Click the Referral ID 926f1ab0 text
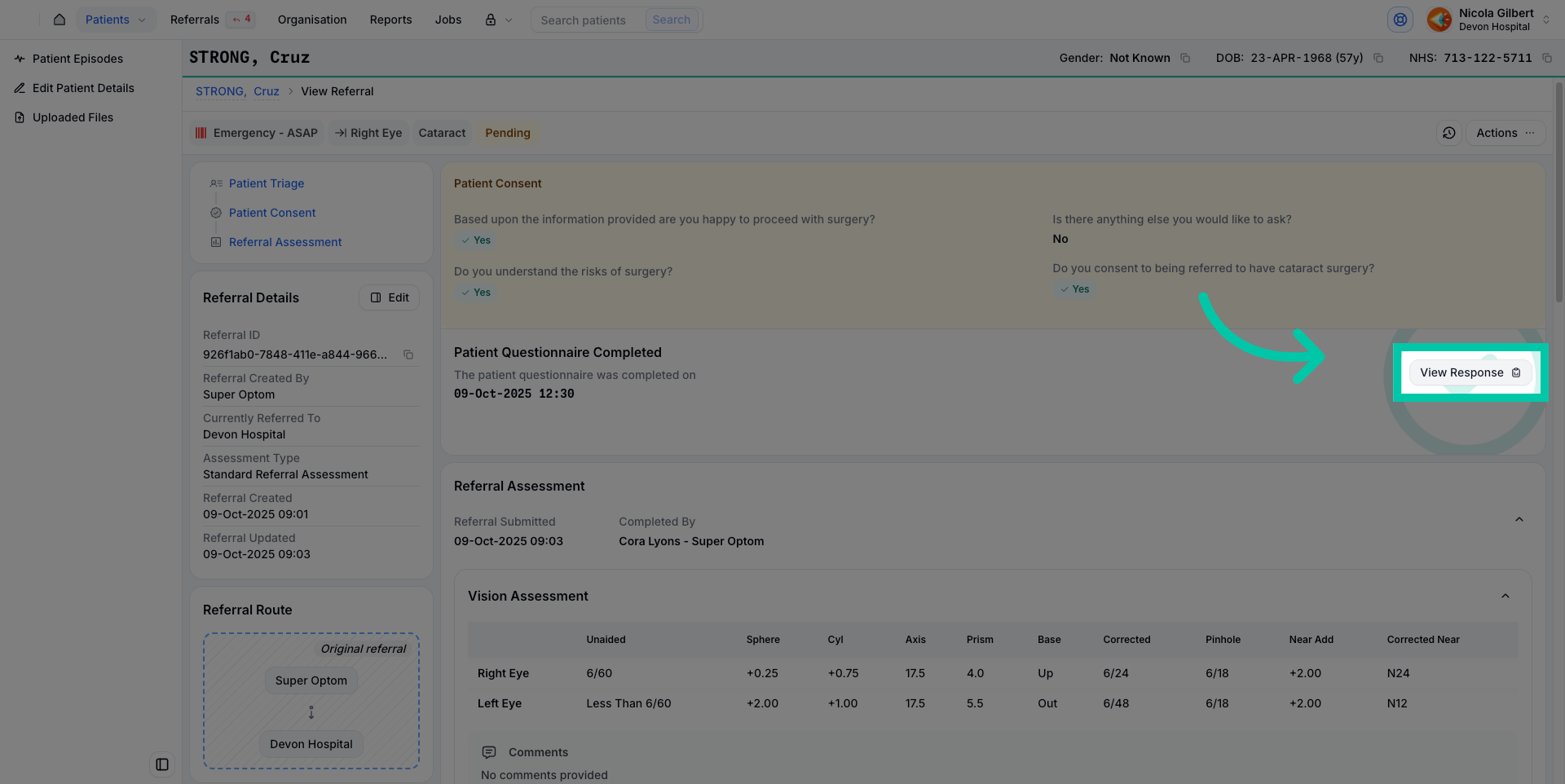 295,355
